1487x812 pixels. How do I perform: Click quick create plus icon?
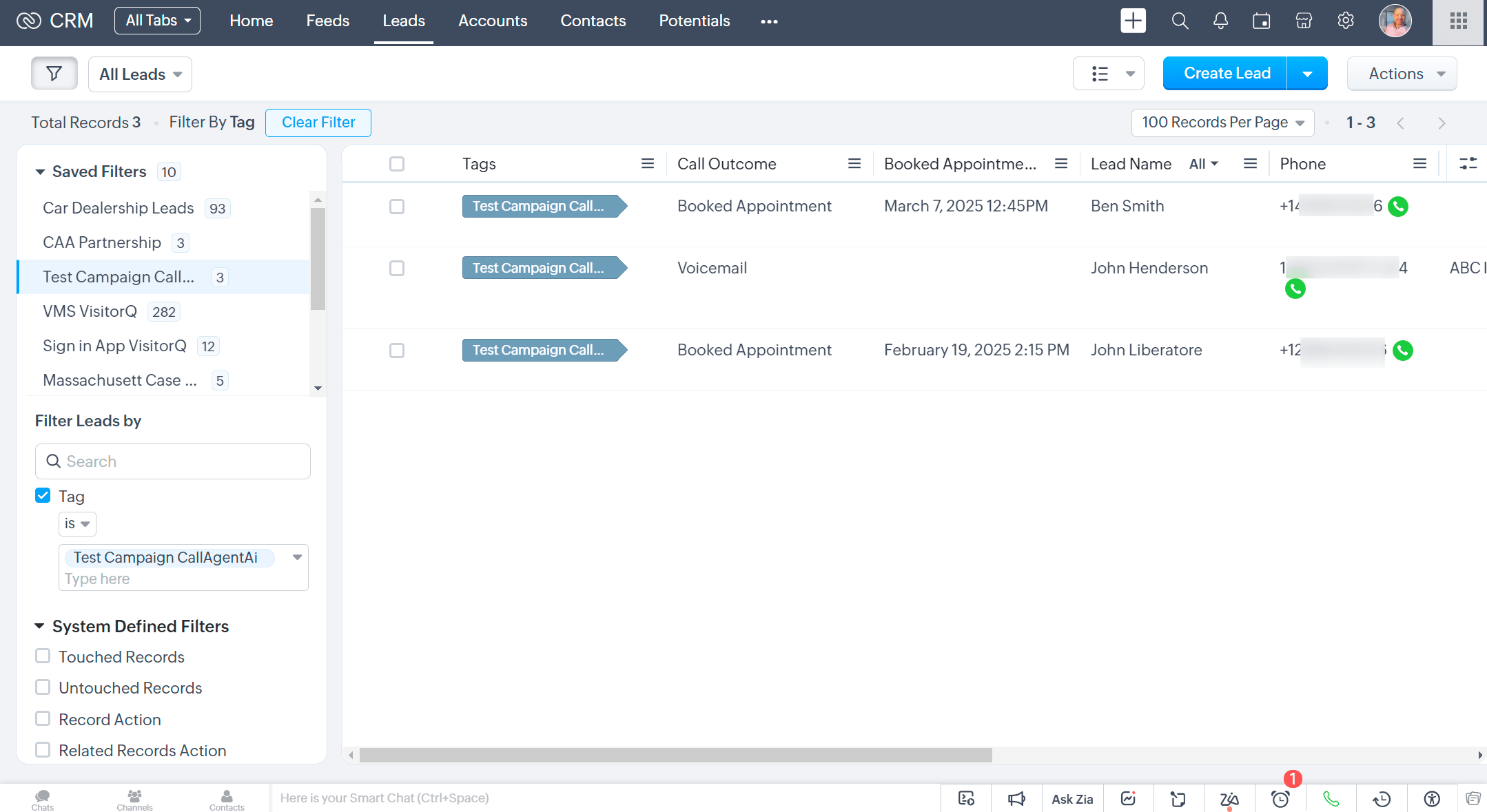click(1133, 21)
